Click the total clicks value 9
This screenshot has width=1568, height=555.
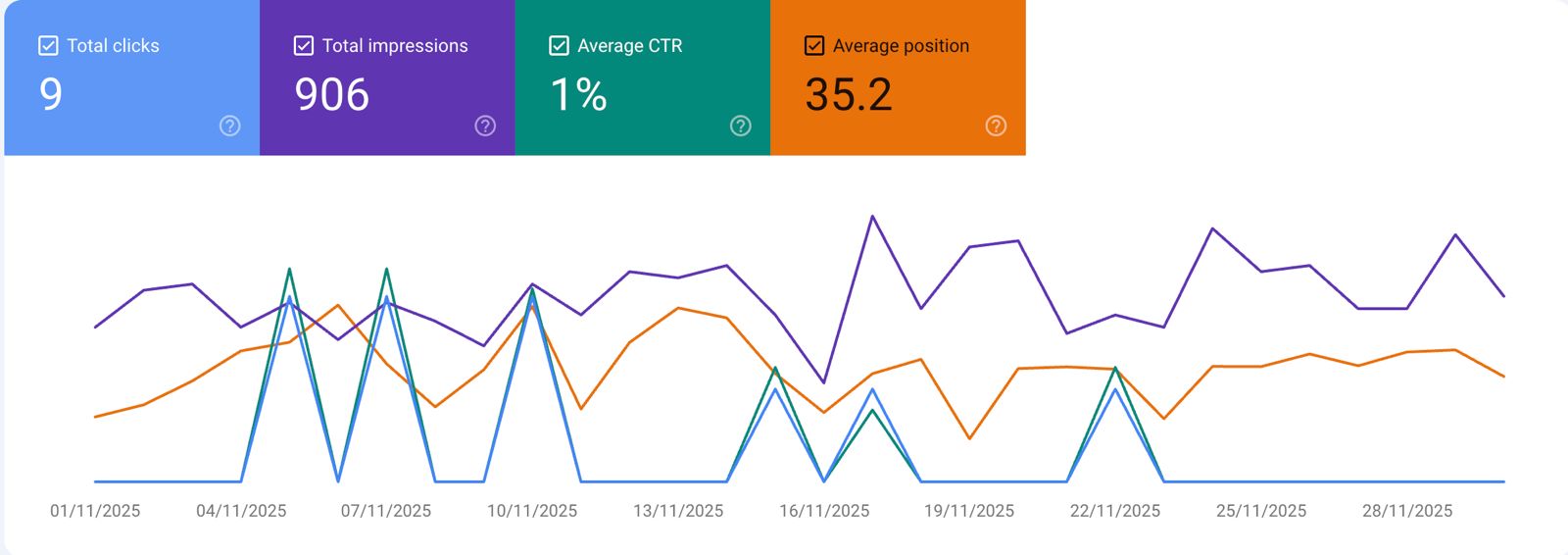click(51, 95)
